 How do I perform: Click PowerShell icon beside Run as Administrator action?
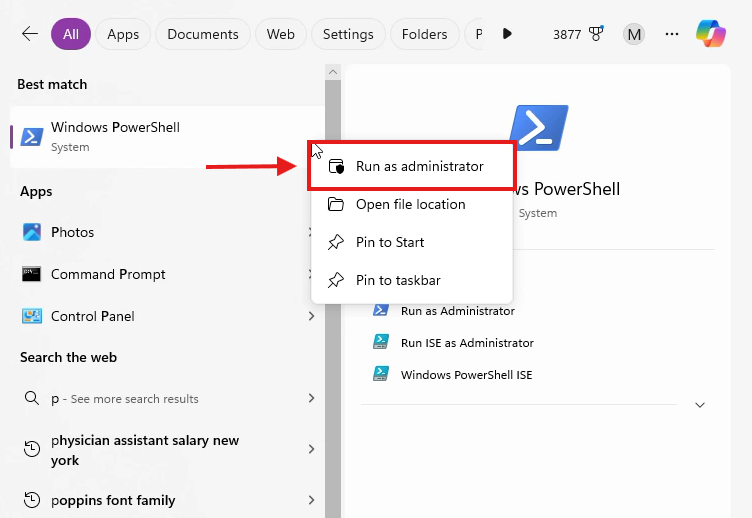(x=381, y=310)
